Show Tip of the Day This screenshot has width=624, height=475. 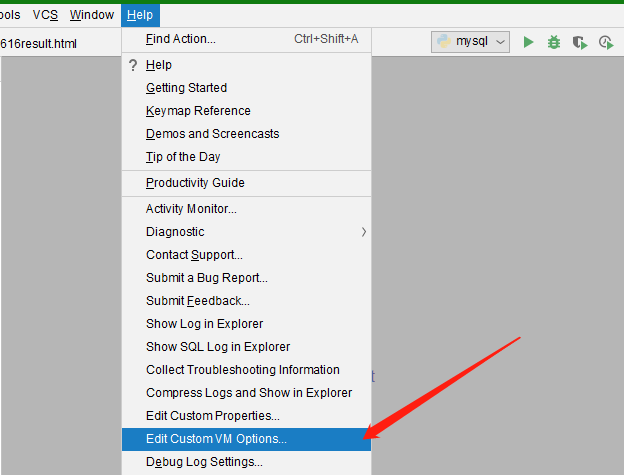pos(246,157)
